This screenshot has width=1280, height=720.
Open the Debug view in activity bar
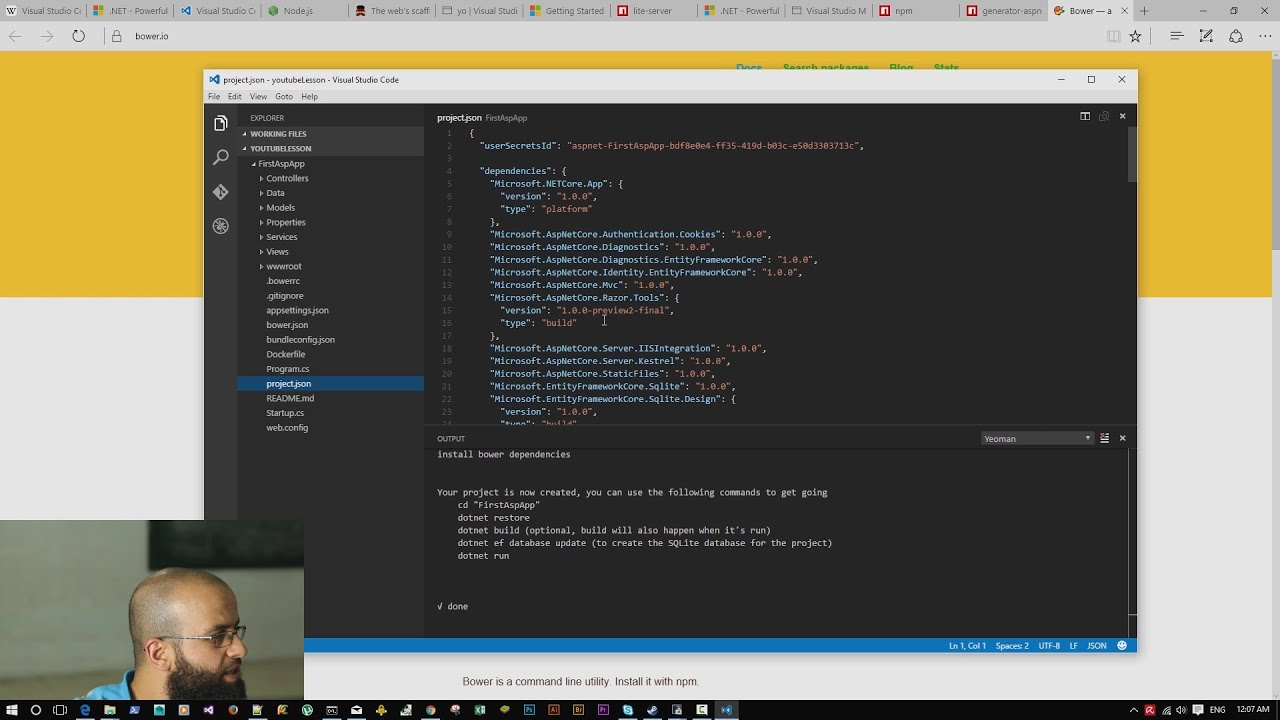coord(221,226)
